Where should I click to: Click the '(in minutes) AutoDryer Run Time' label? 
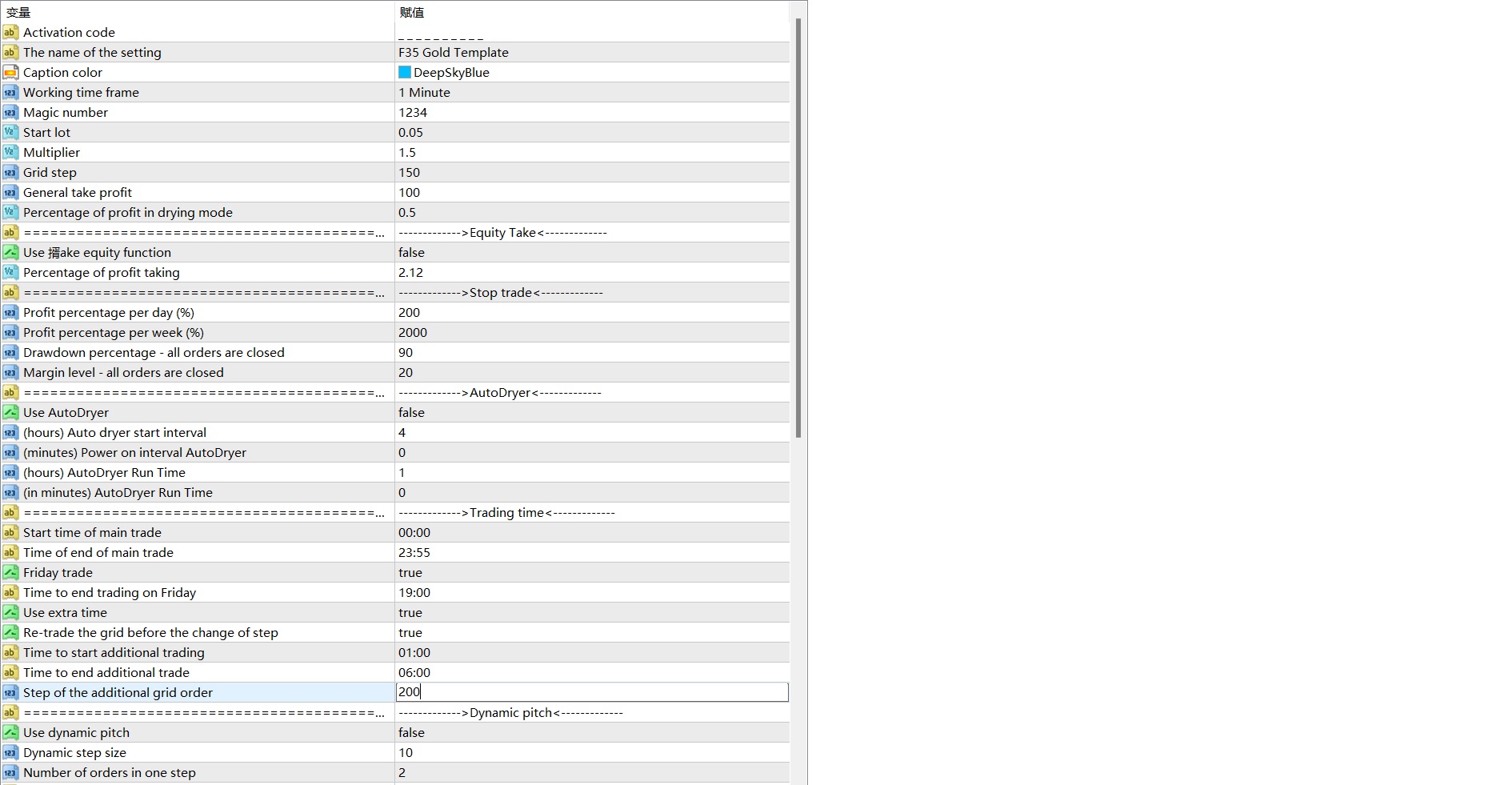coord(118,492)
